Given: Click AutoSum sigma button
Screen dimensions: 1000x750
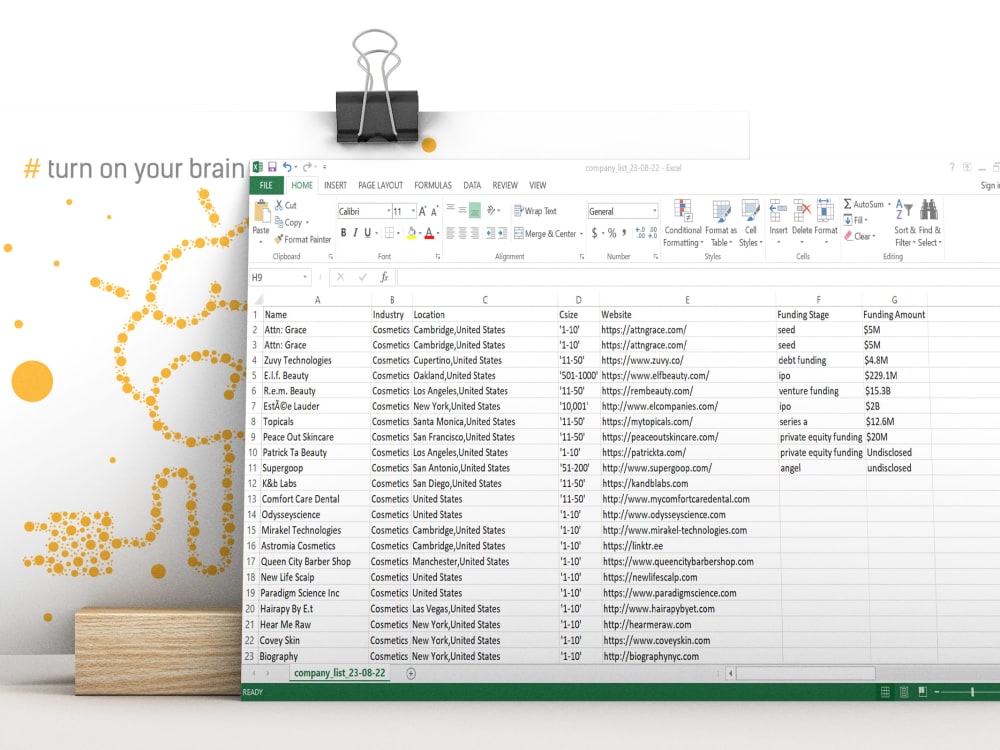Looking at the screenshot, I should coord(864,204).
